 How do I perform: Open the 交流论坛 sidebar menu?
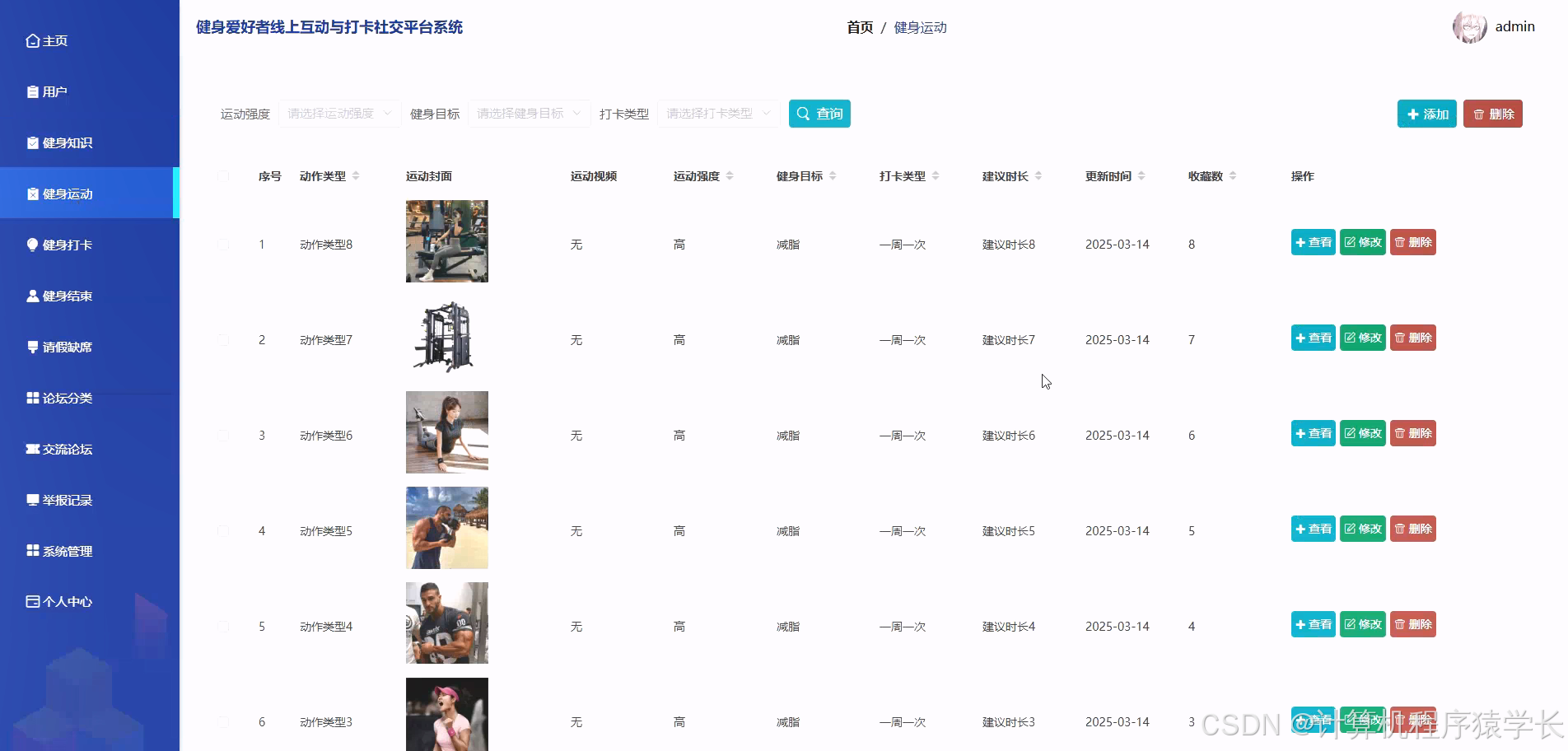tap(90, 449)
